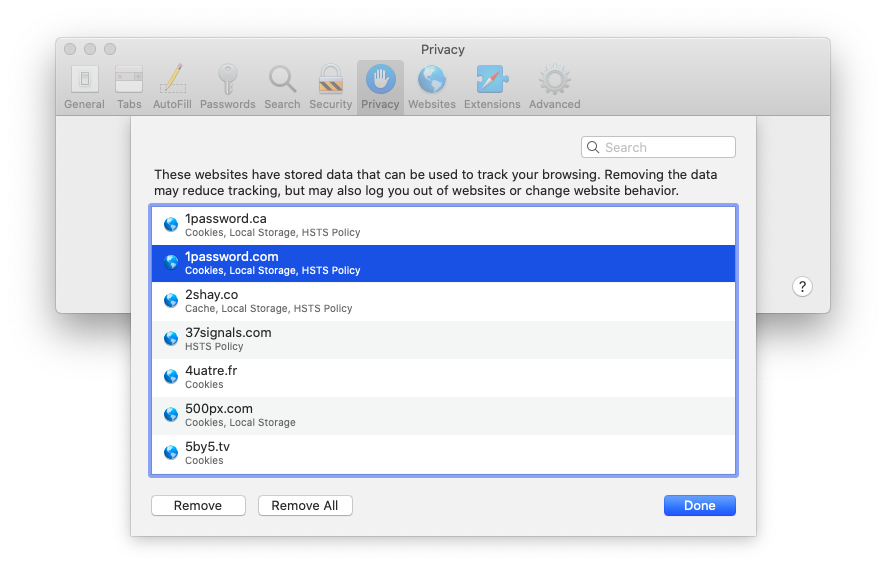
Task: Click the blue Done button
Action: (x=700, y=505)
